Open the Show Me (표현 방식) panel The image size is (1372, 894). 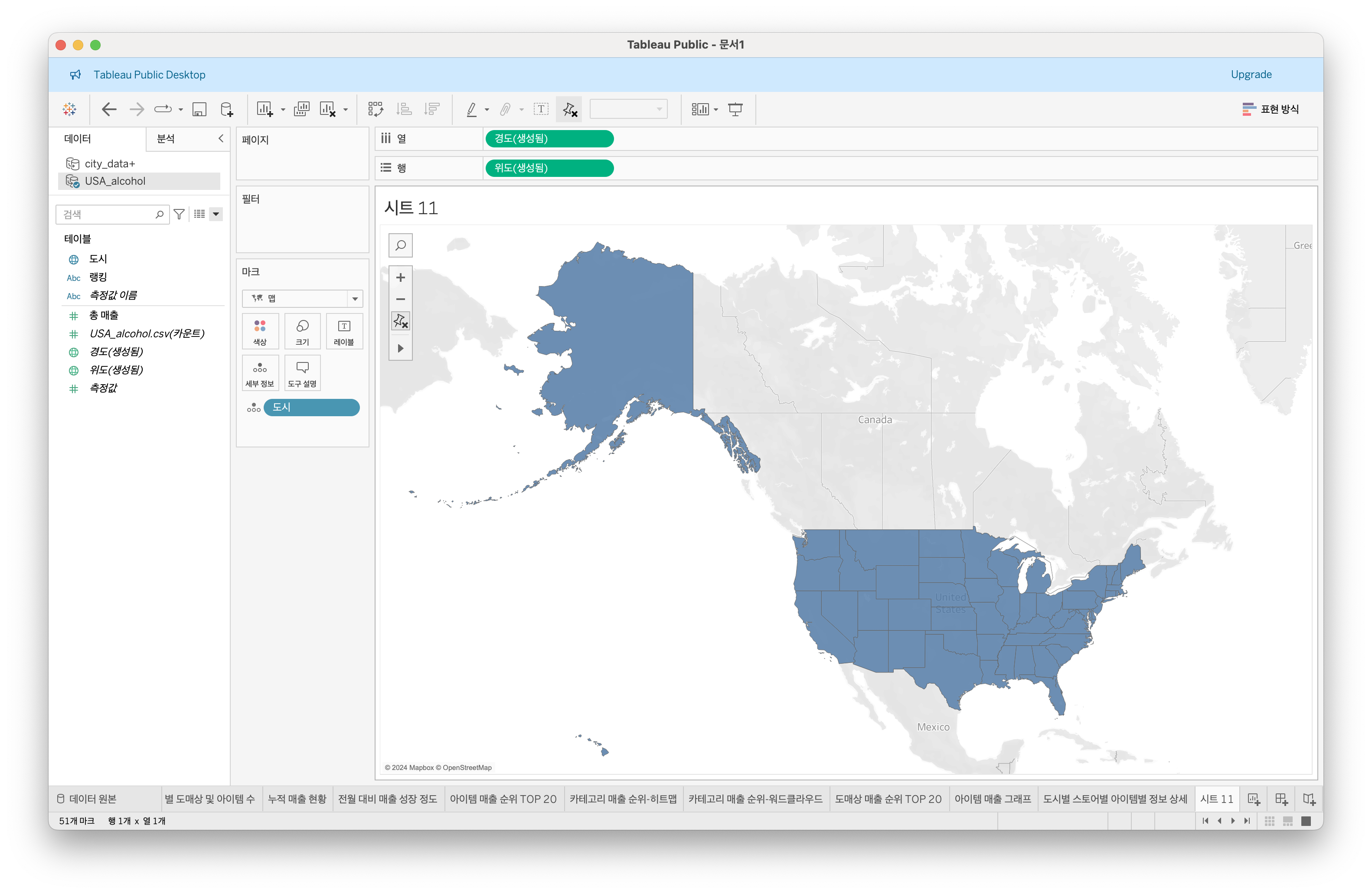point(1270,109)
